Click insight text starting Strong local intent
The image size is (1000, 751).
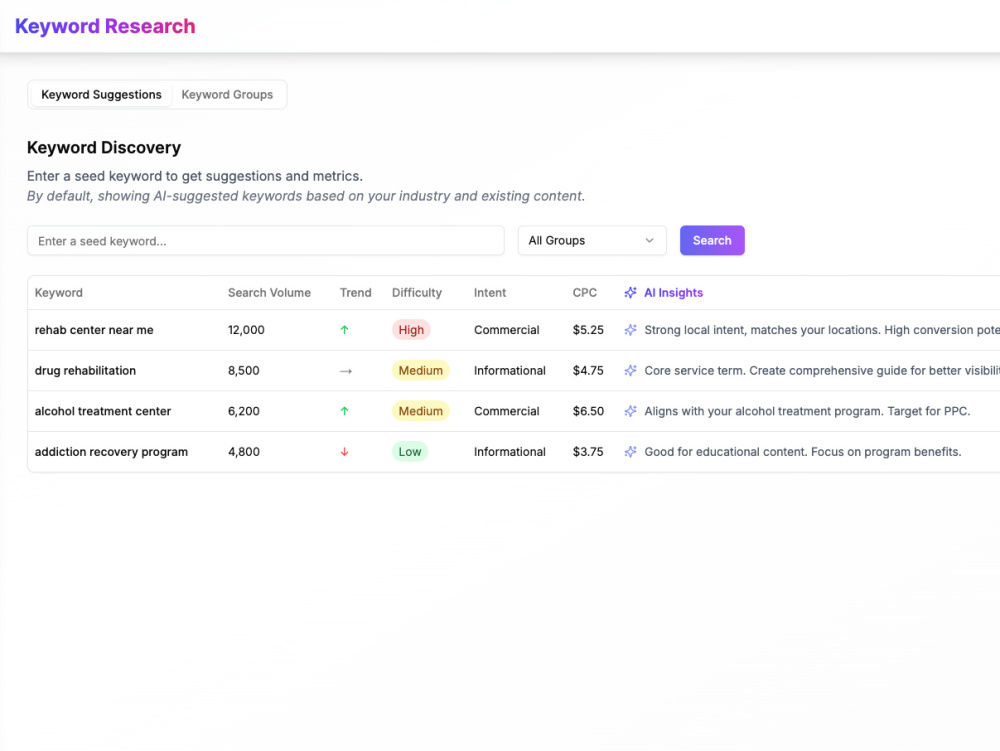pos(822,330)
